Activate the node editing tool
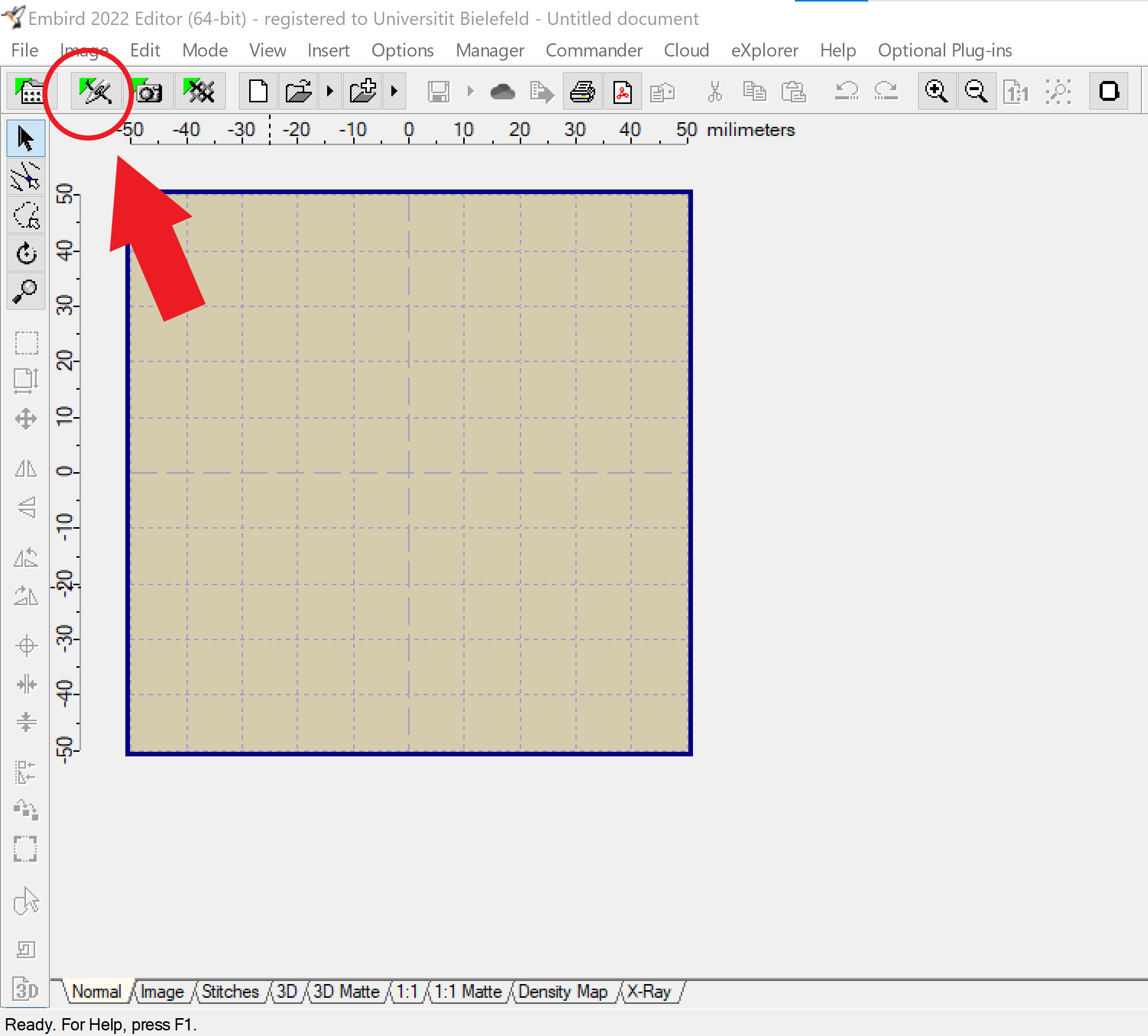Image resolution: width=1148 pixels, height=1036 pixels. coord(25,176)
